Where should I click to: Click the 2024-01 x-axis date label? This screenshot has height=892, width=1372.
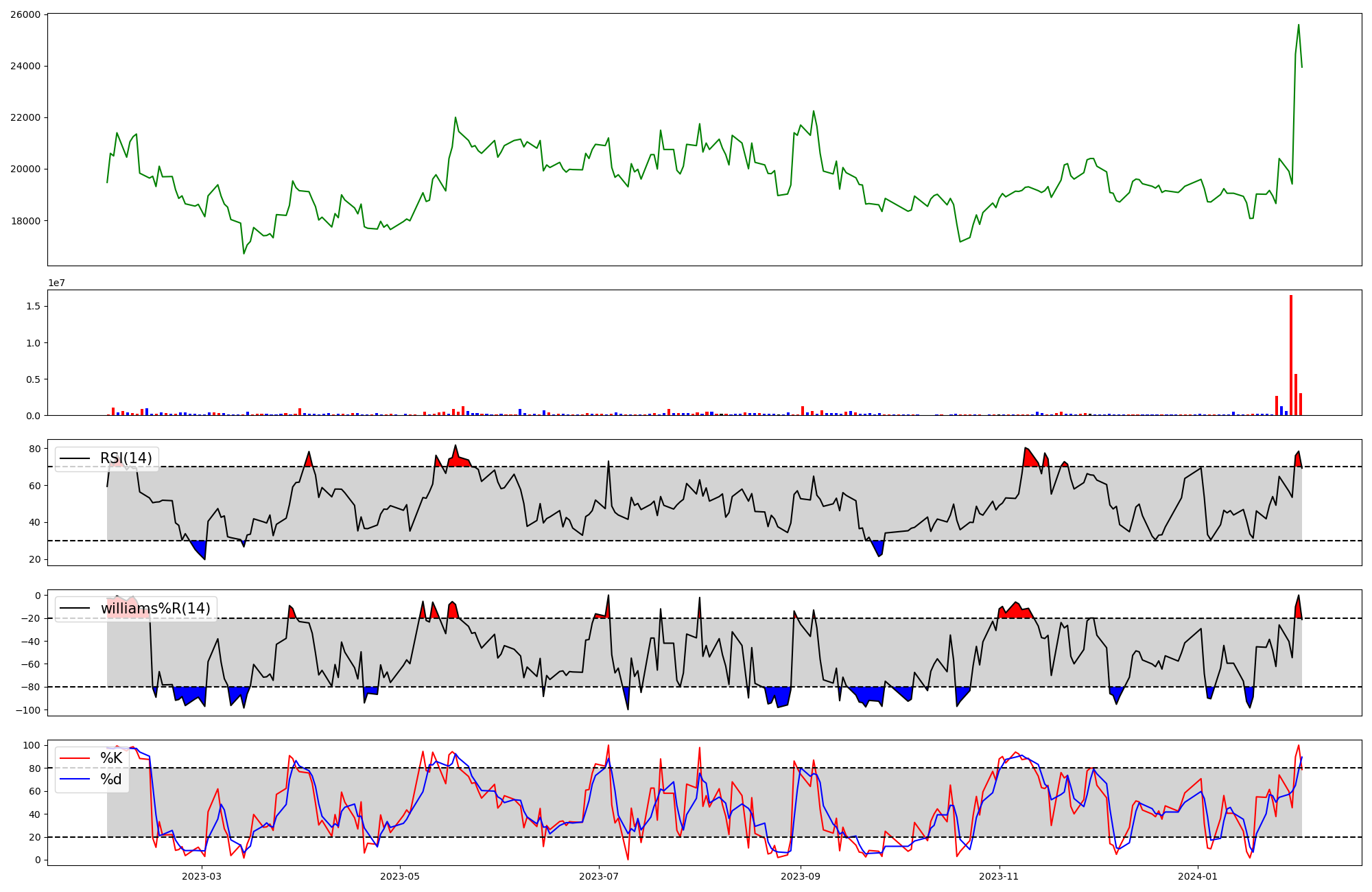tap(1198, 876)
